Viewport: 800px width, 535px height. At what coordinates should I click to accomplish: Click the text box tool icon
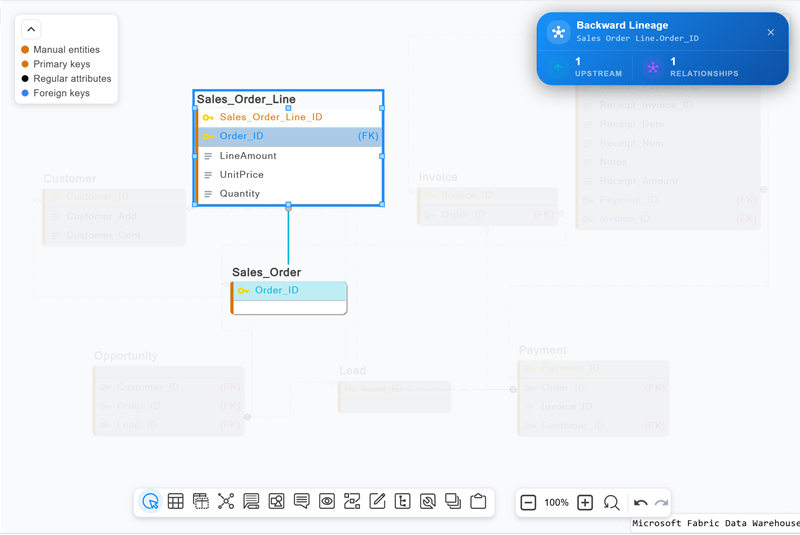tap(403, 502)
